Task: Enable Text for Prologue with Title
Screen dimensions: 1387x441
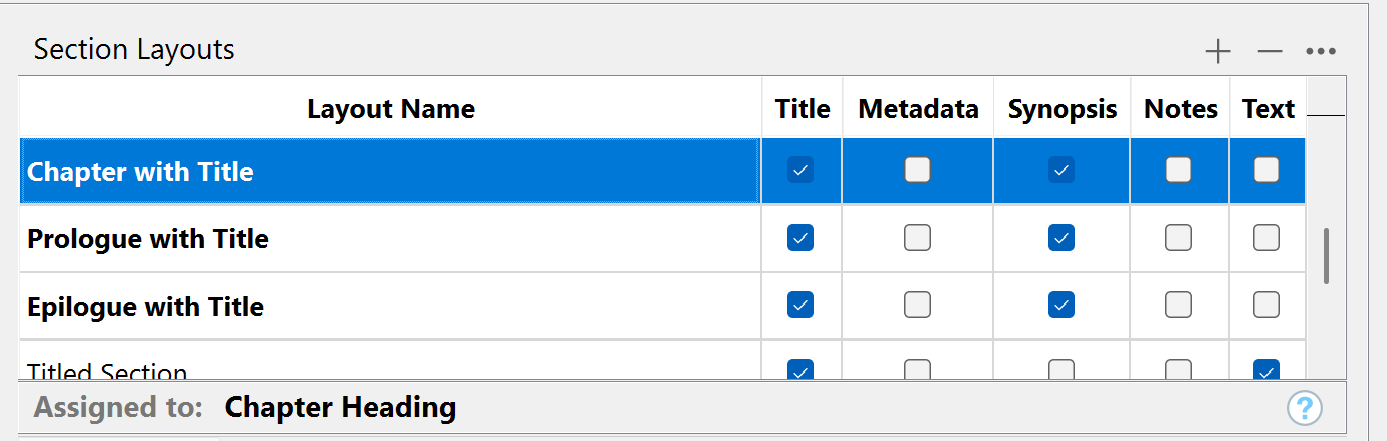Action: pyautogui.click(x=1266, y=238)
